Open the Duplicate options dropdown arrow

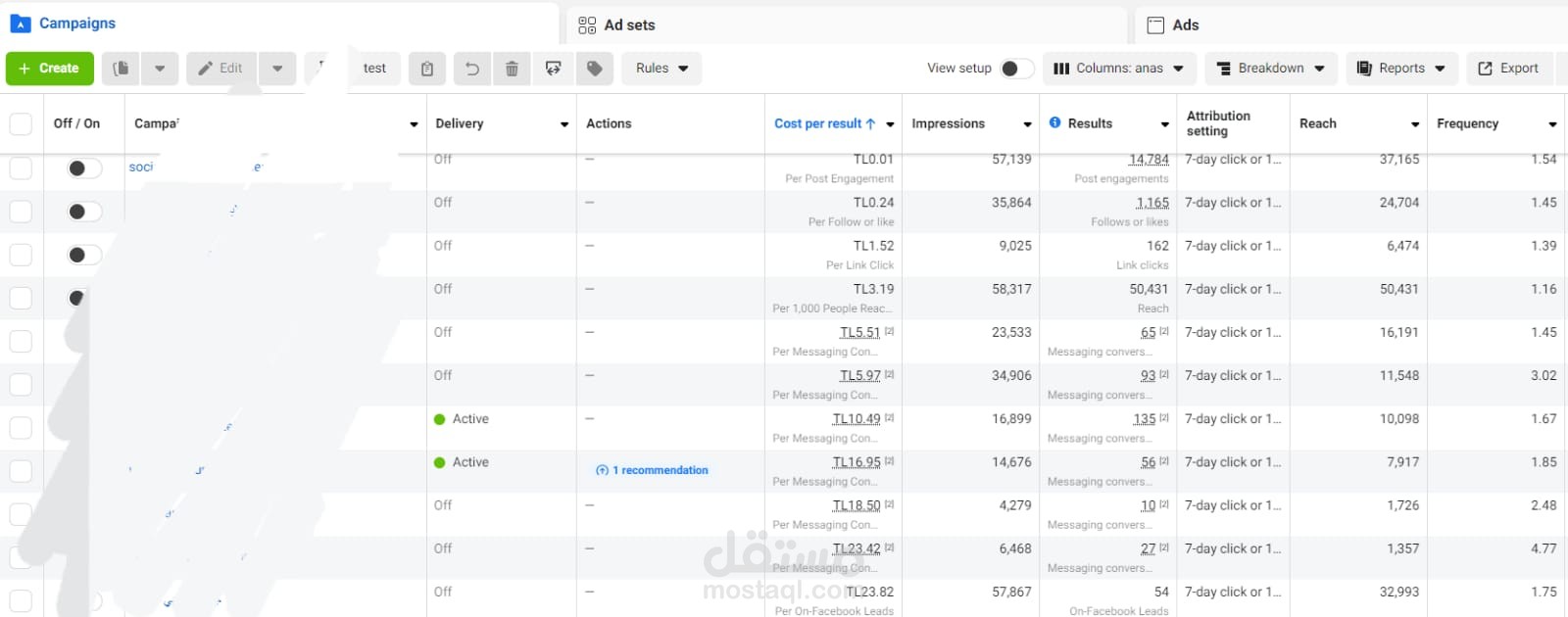pyautogui.click(x=160, y=69)
